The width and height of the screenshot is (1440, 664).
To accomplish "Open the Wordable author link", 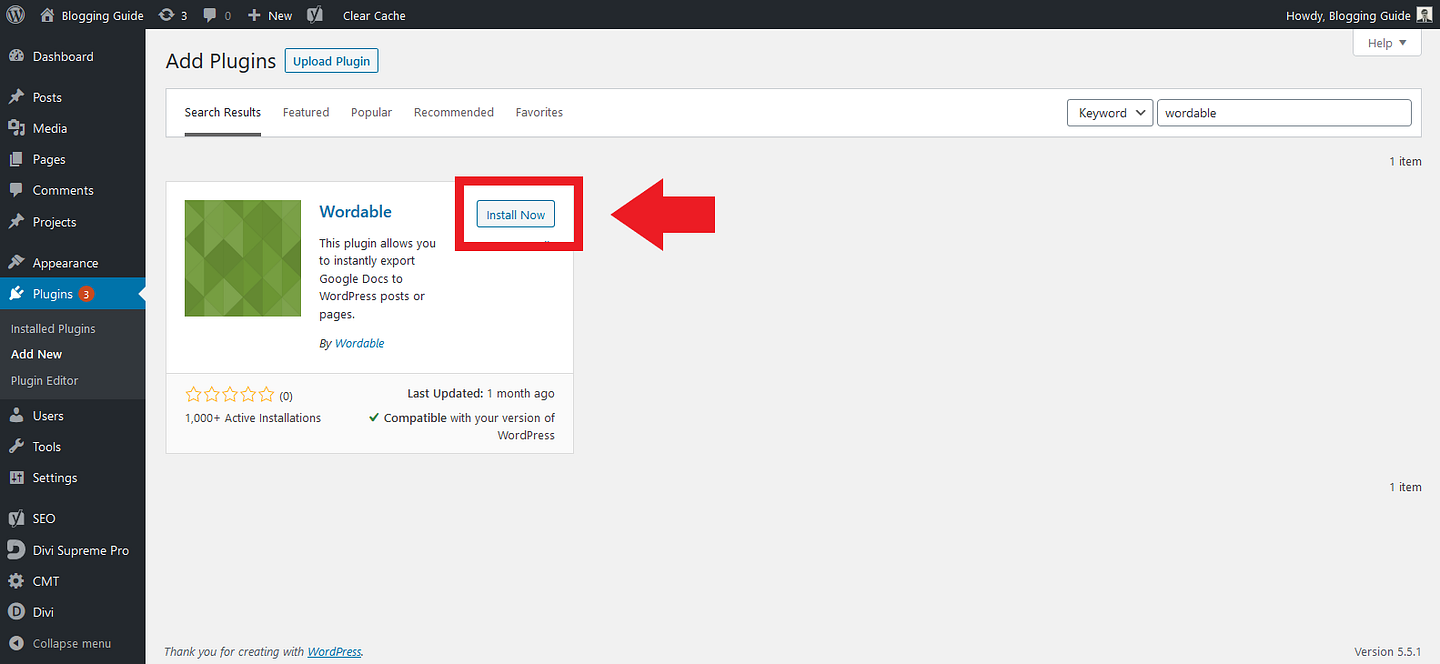I will [x=359, y=343].
